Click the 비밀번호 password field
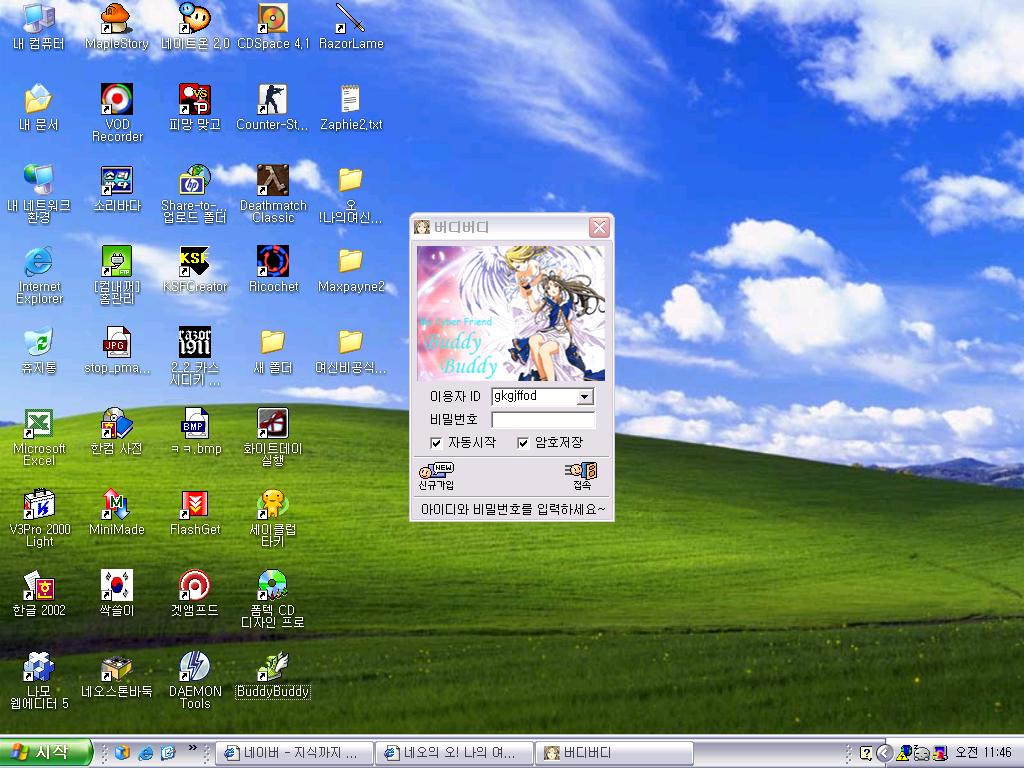The image size is (1024, 768). [543, 420]
